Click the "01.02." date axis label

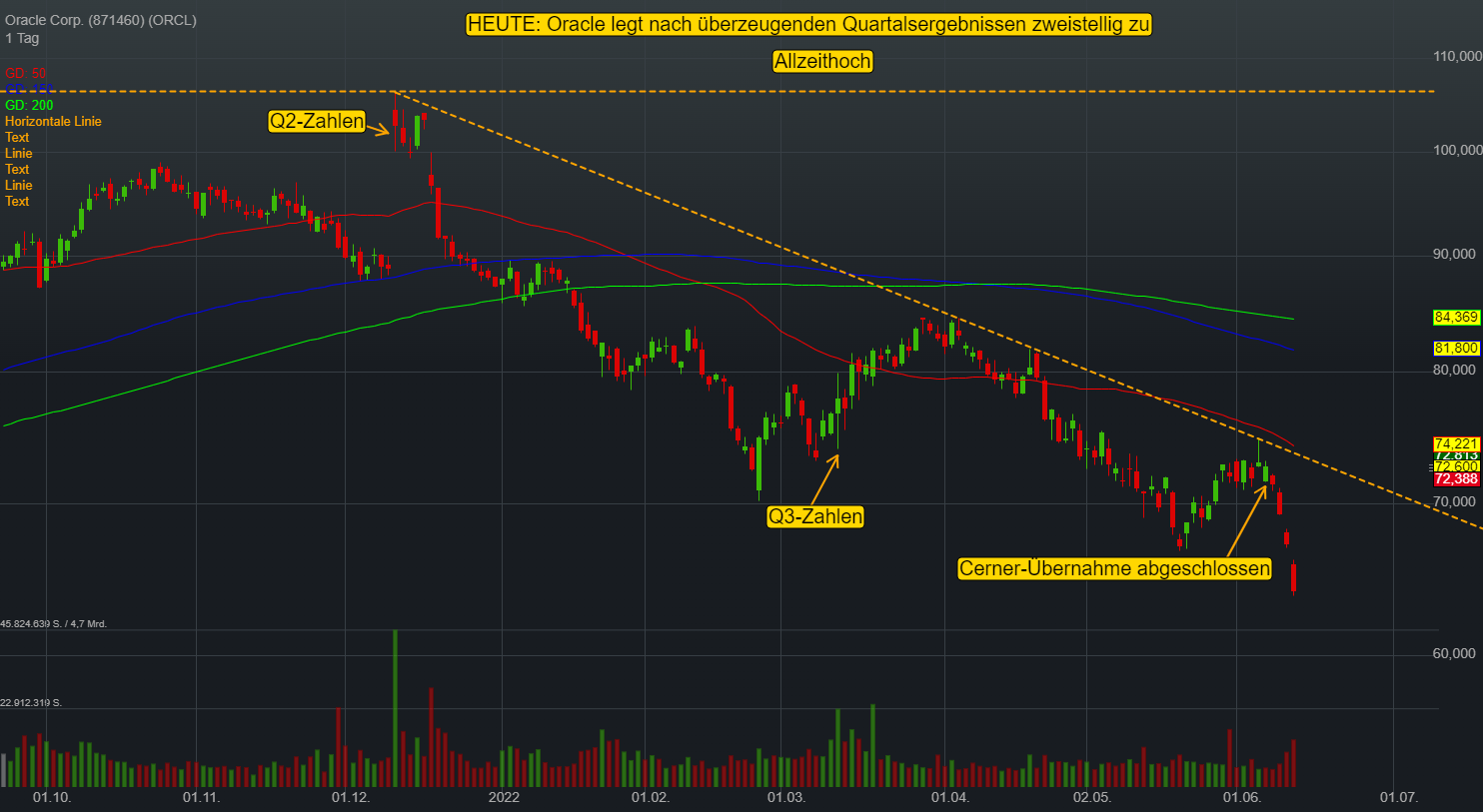(x=650, y=797)
